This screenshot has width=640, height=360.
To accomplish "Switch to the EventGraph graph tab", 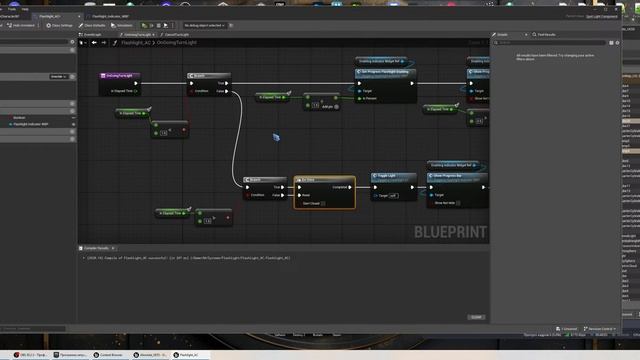I will click(x=91, y=35).
